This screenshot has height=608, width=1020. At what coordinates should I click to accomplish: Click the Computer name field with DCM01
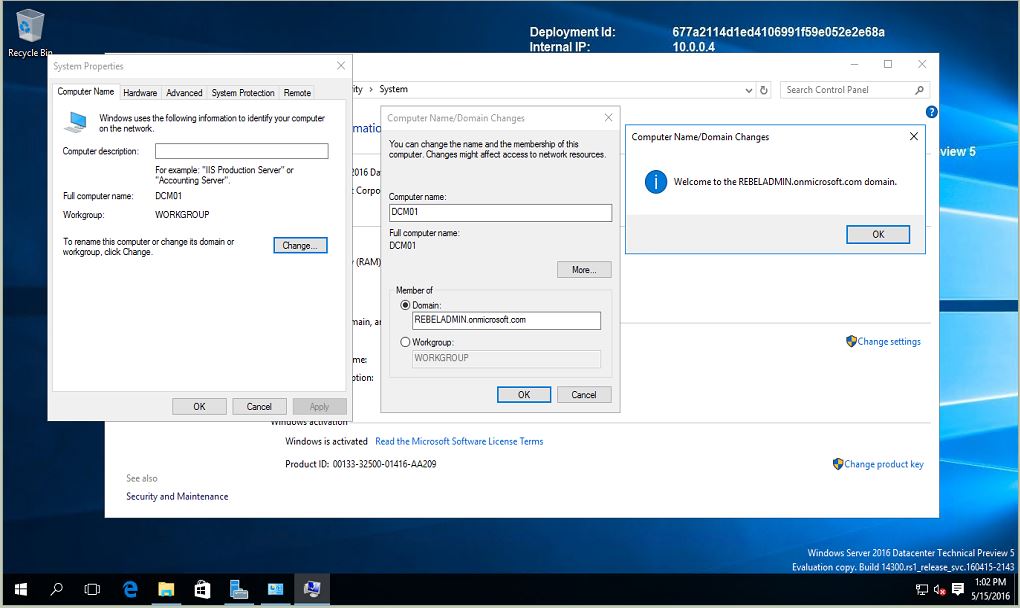coord(500,213)
